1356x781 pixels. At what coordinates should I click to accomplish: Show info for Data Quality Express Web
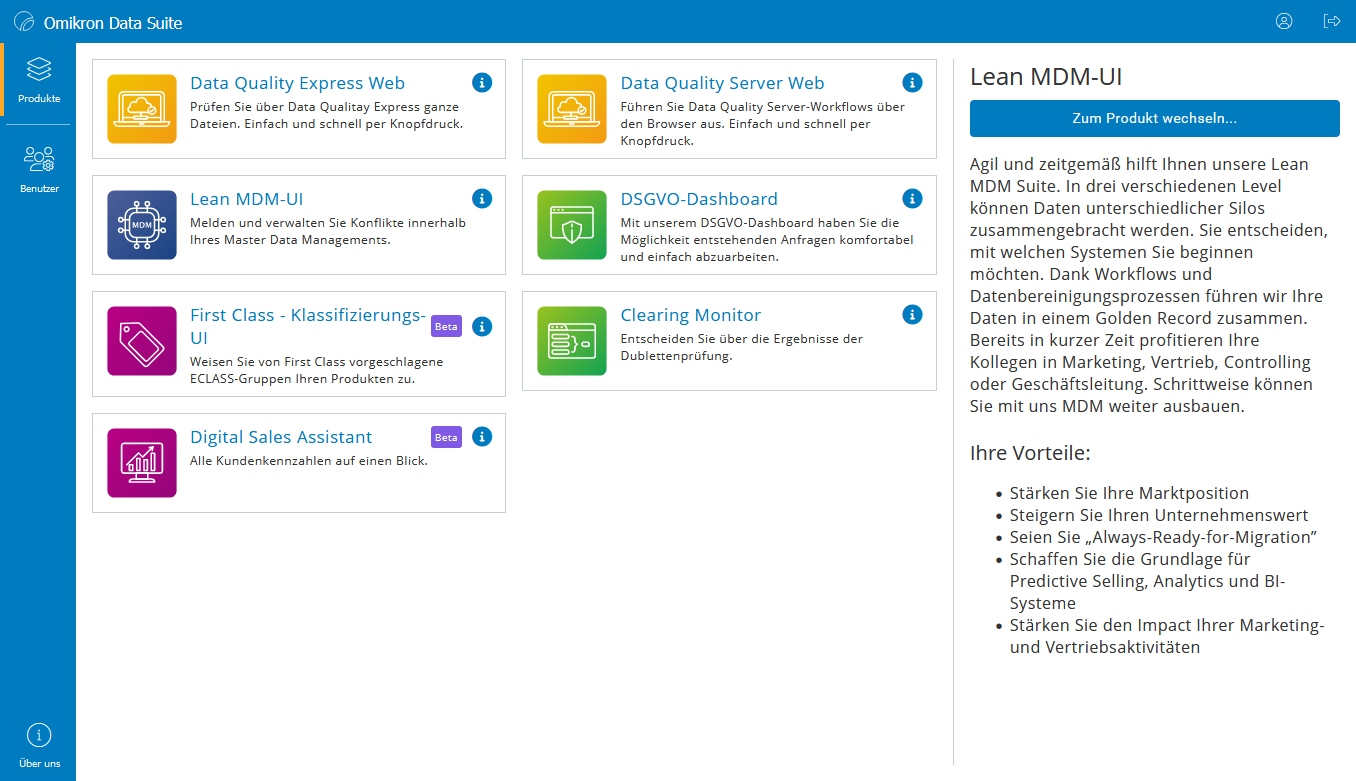(x=482, y=82)
